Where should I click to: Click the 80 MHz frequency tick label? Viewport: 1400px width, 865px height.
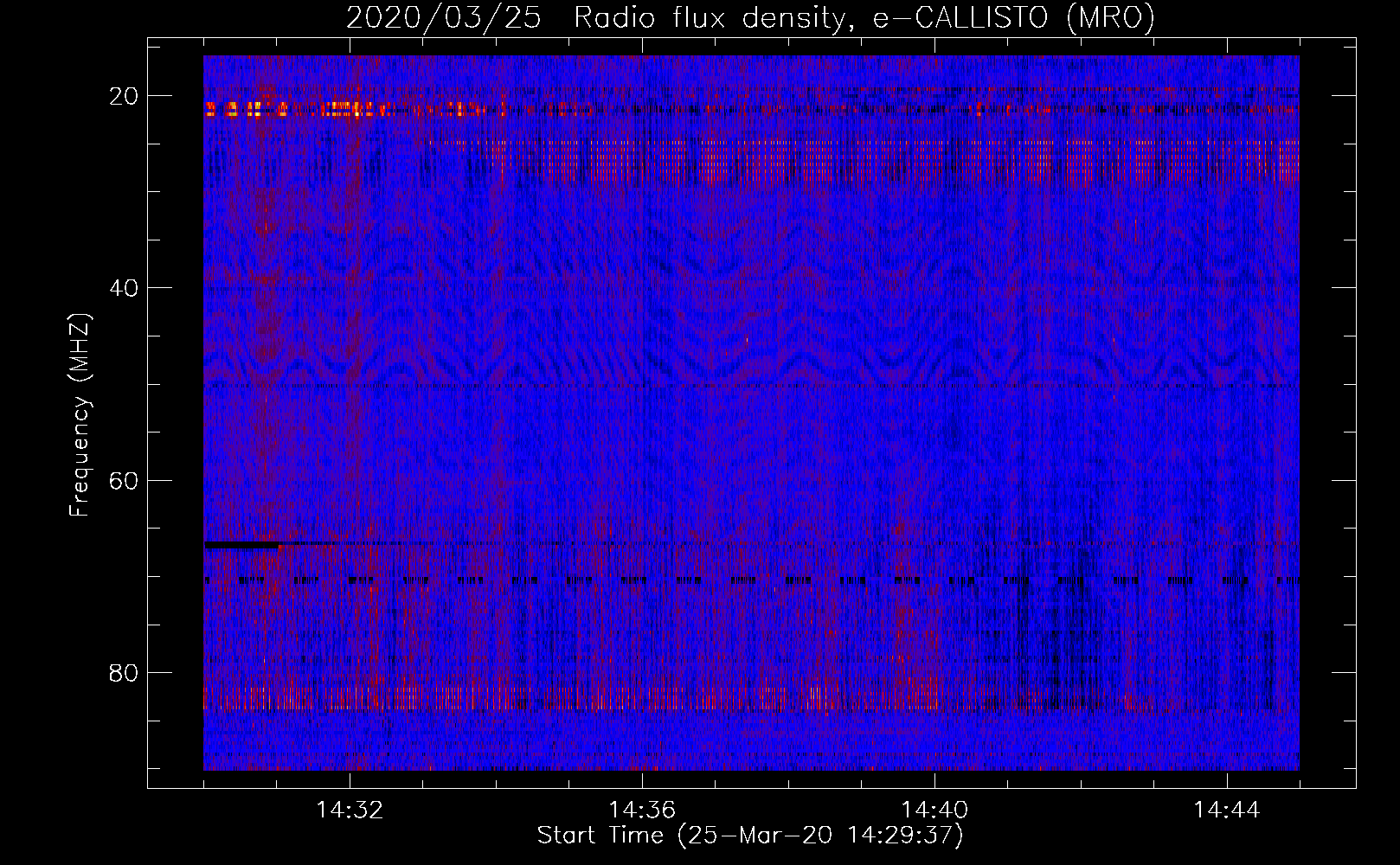click(x=125, y=673)
